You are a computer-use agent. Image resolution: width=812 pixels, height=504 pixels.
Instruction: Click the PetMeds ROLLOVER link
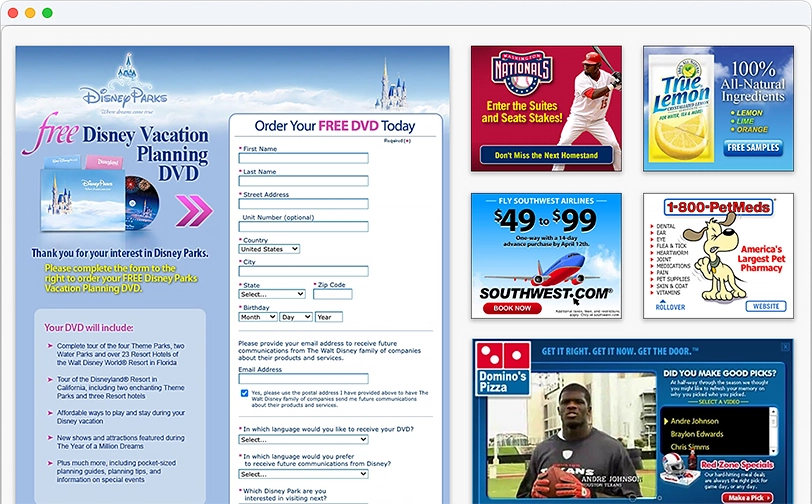click(x=670, y=307)
